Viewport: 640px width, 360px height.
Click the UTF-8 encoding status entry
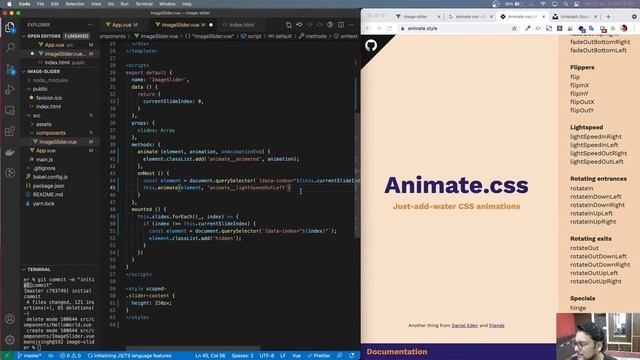click(x=267, y=356)
